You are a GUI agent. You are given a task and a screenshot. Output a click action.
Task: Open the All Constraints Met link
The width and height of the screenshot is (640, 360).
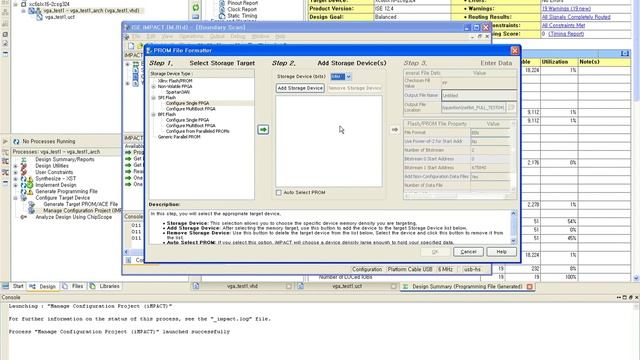point(563,25)
